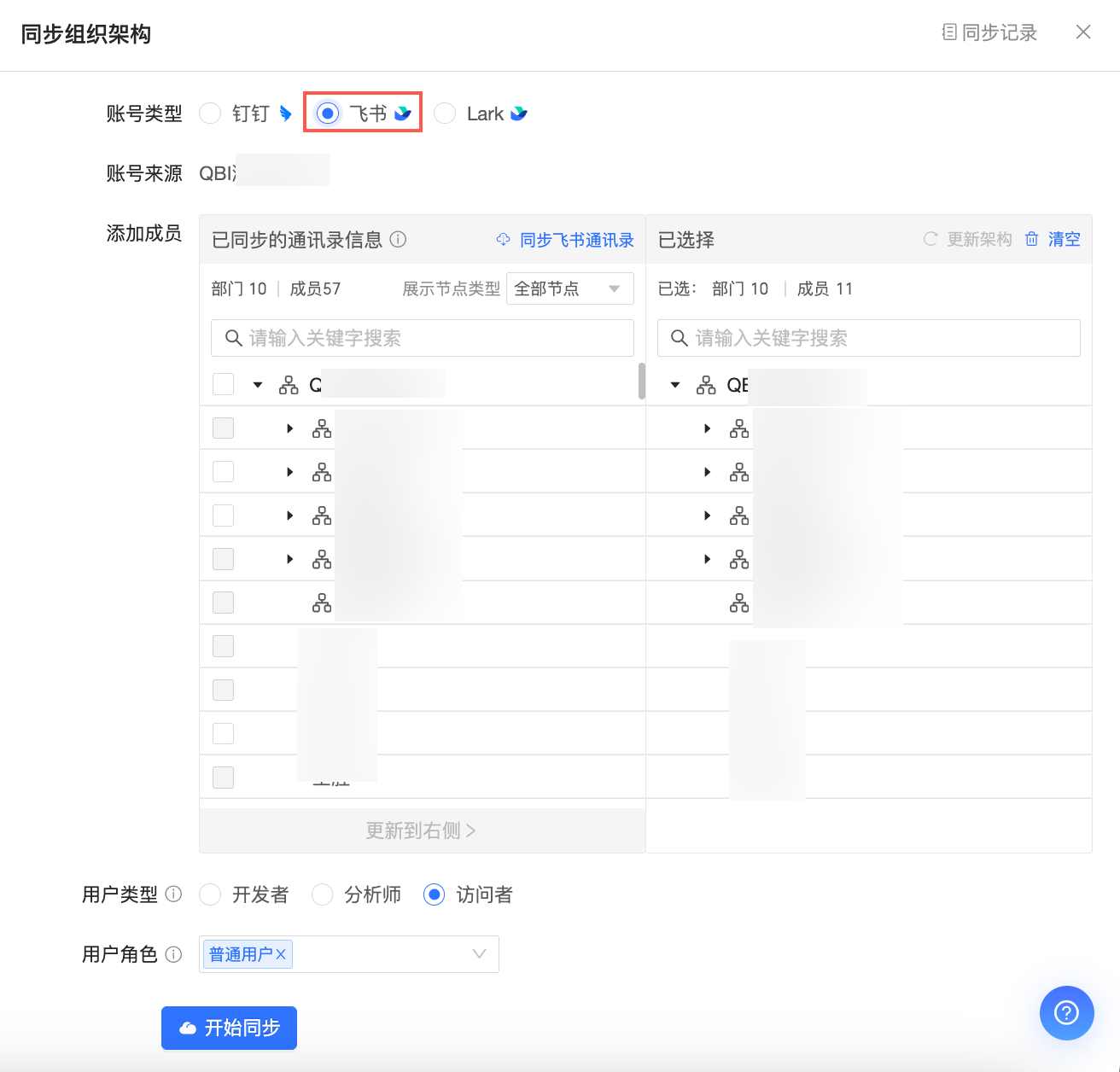This screenshot has width=1120, height=1072.
Task: Click the first department icon in left tree
Action: tap(322, 428)
